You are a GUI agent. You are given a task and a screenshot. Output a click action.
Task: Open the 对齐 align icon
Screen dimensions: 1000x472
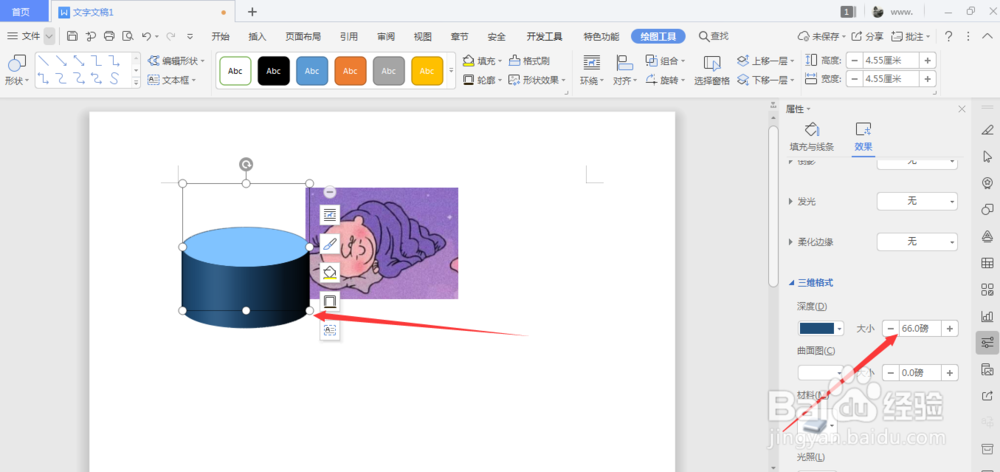(x=623, y=63)
